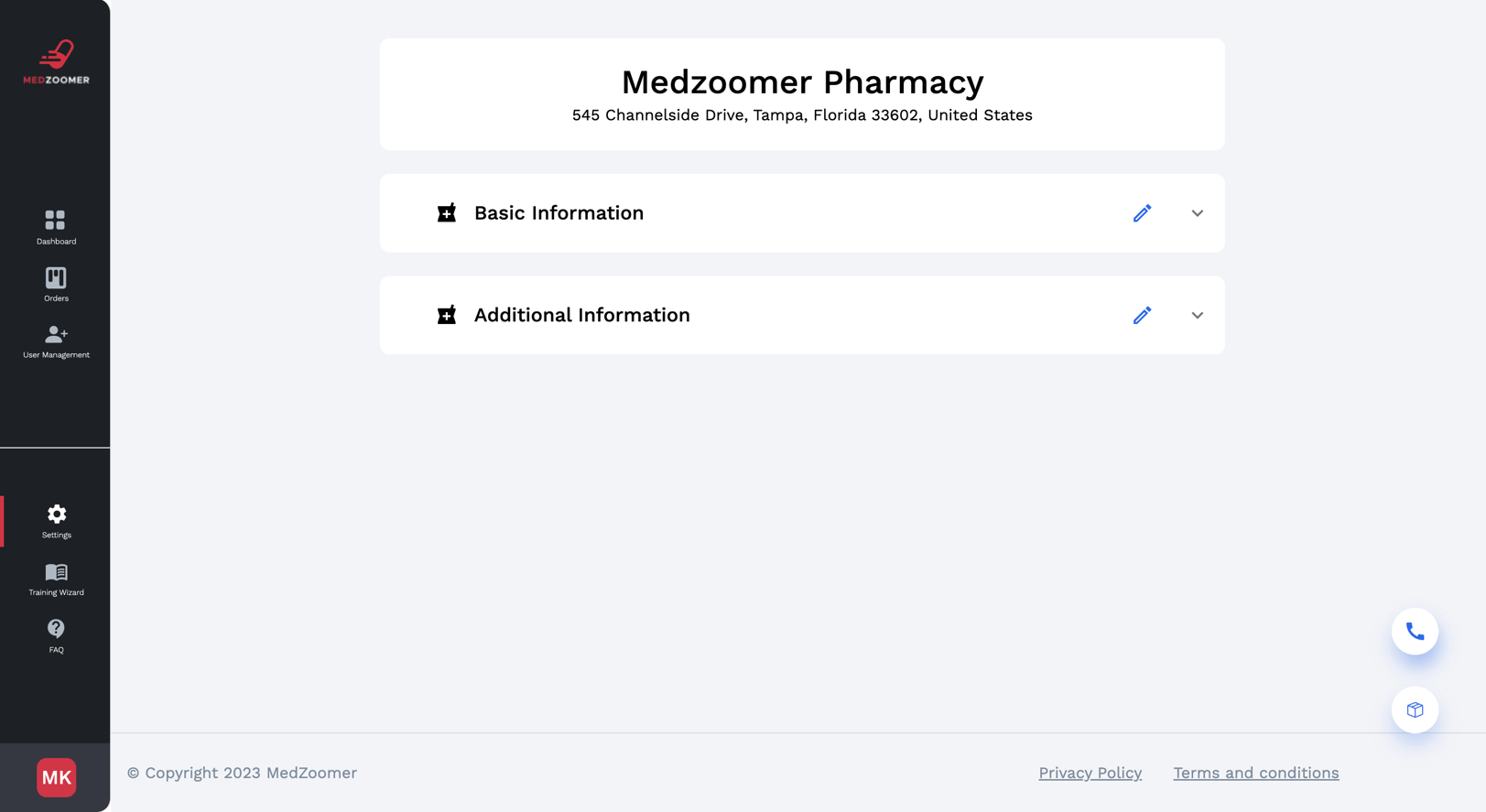The height and width of the screenshot is (812, 1486).
Task: Click the package tracking icon
Action: 1414,709
